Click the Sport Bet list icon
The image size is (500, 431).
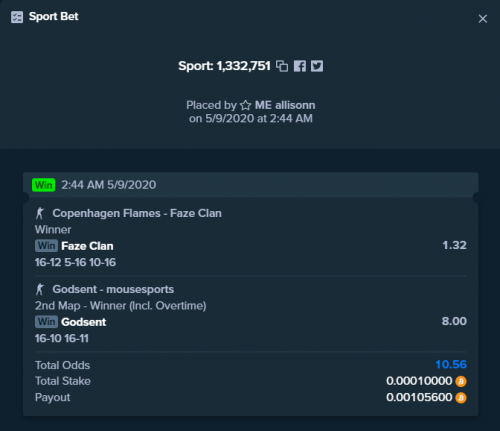click(17, 17)
